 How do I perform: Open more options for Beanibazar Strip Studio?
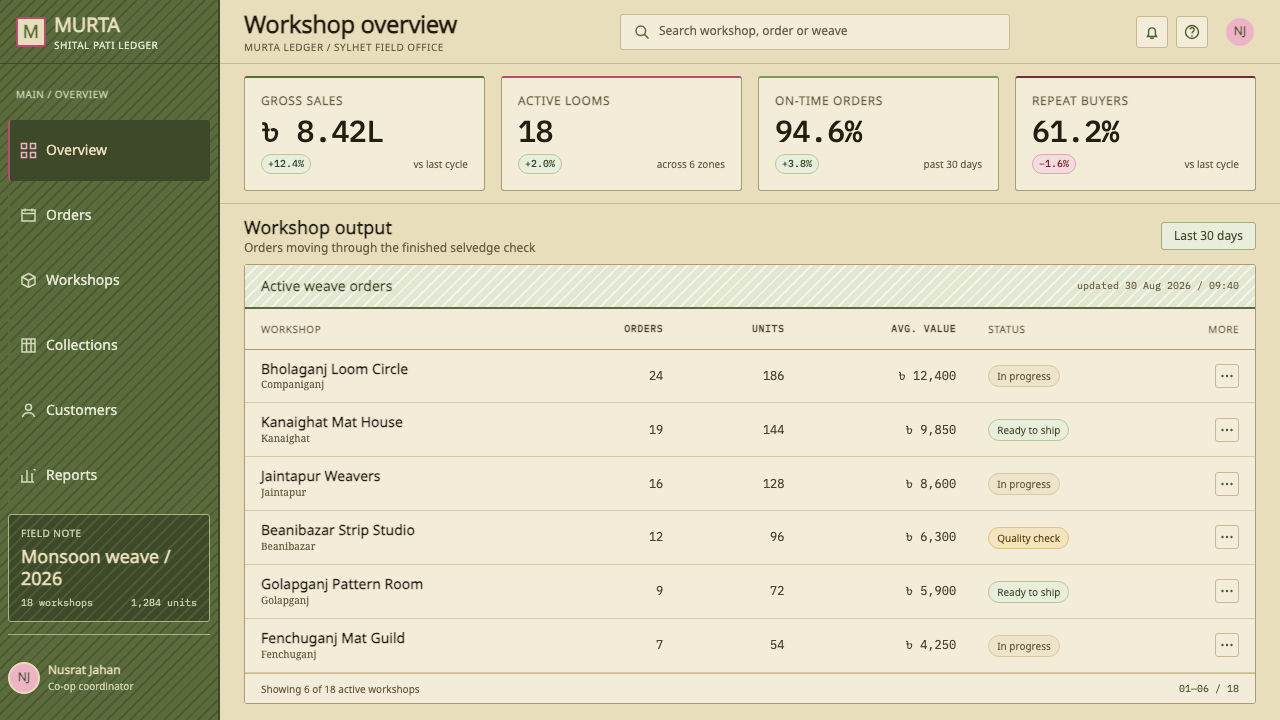coord(1227,537)
